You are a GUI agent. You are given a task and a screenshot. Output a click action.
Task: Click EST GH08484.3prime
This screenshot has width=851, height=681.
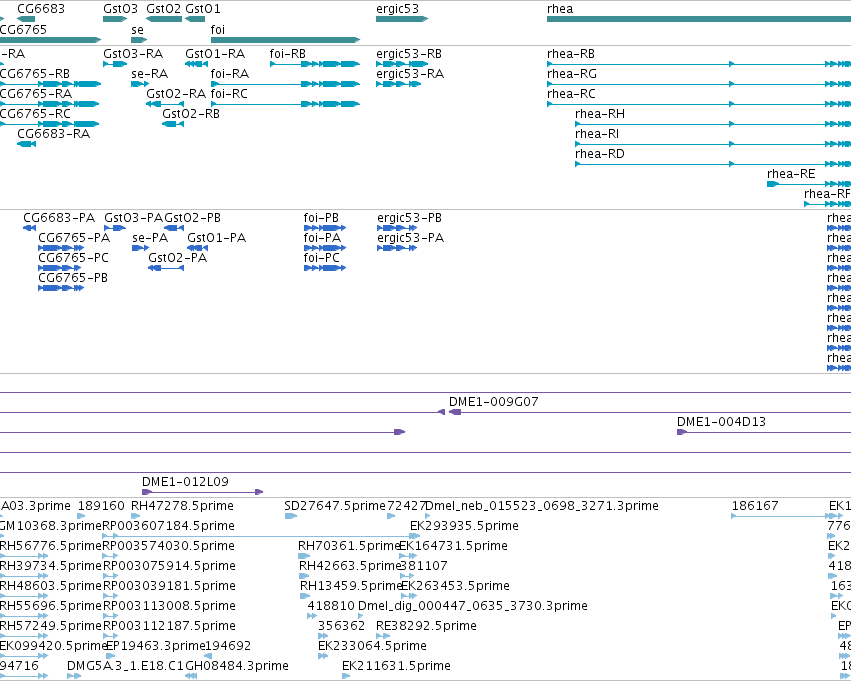[190, 676]
